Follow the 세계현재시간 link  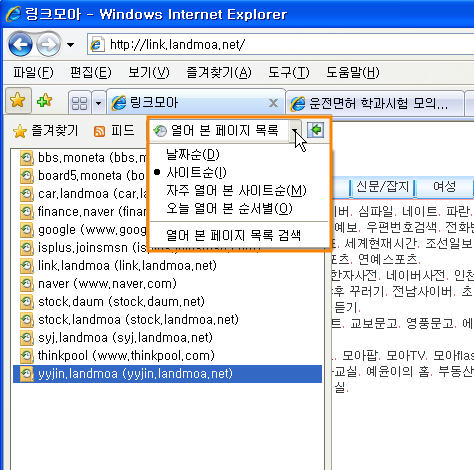pyautogui.click(x=380, y=243)
